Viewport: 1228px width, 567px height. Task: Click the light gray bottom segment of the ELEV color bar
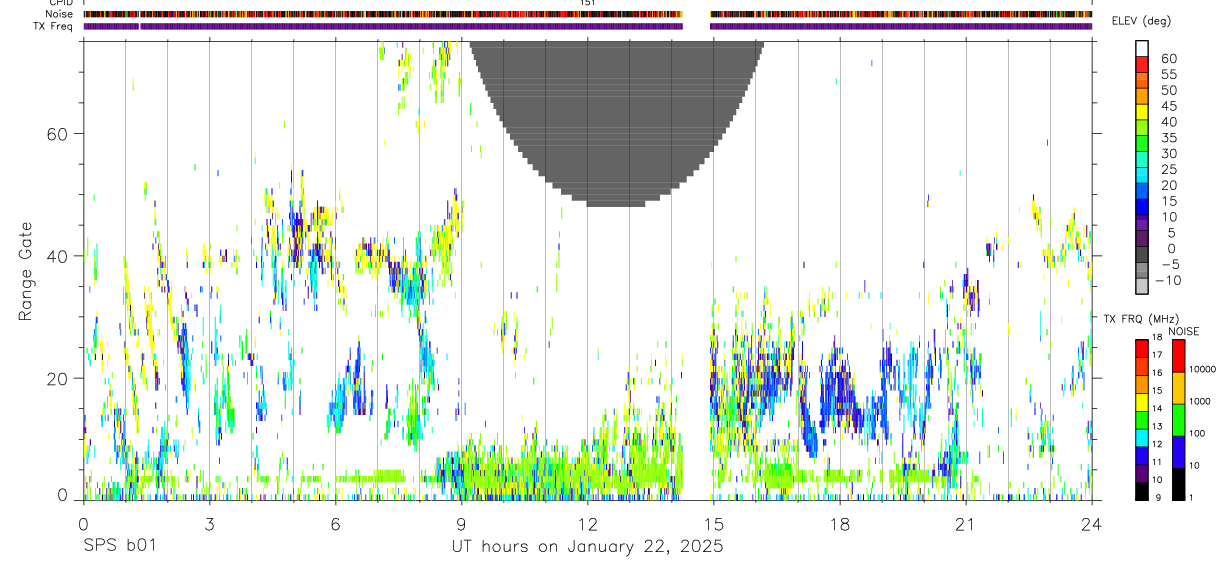pos(1142,286)
